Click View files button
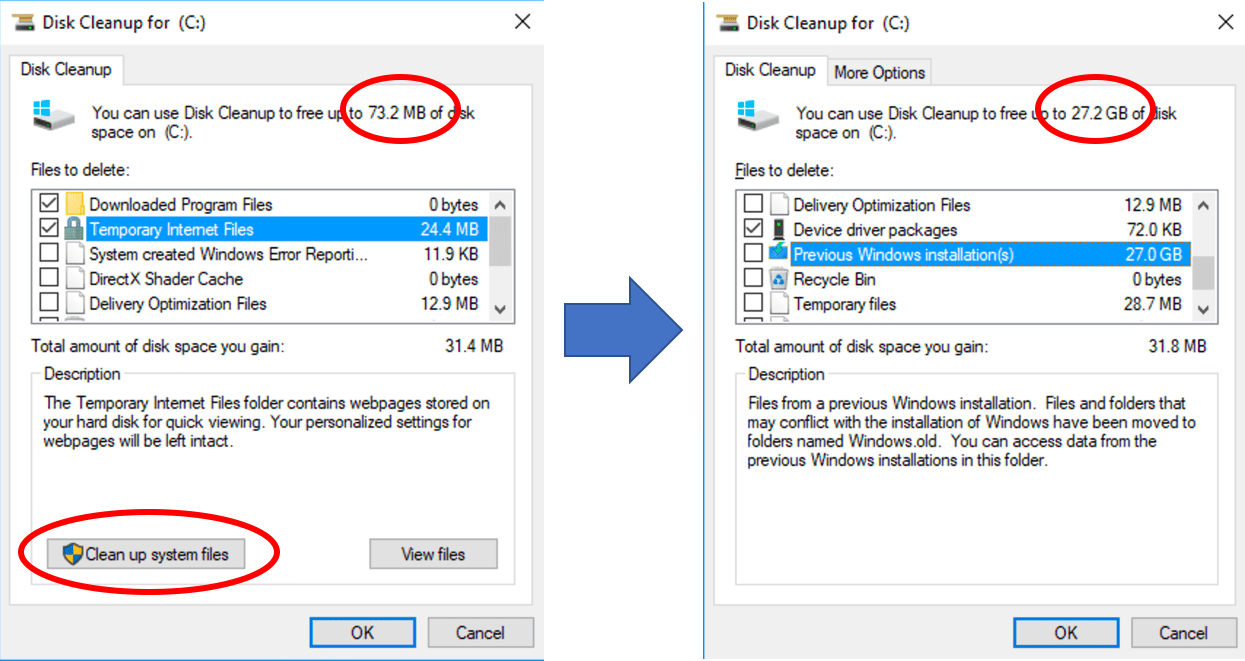Viewport: 1245px width, 661px height. 433,554
